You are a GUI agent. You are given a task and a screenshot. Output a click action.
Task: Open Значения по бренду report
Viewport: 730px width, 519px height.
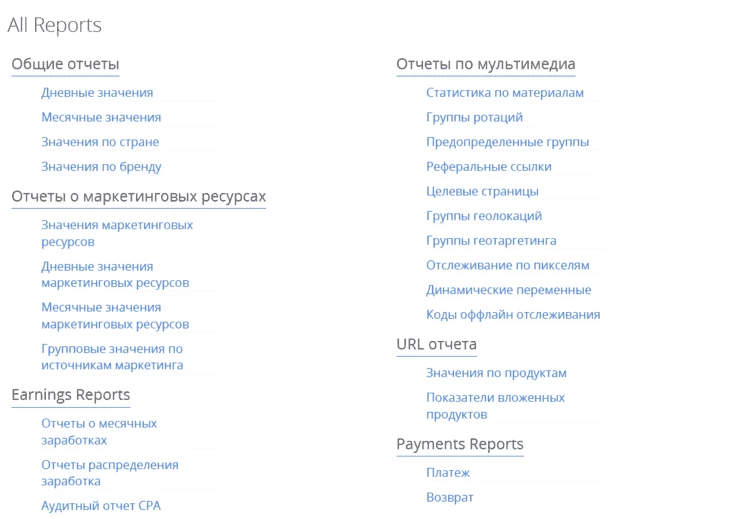click(x=101, y=167)
